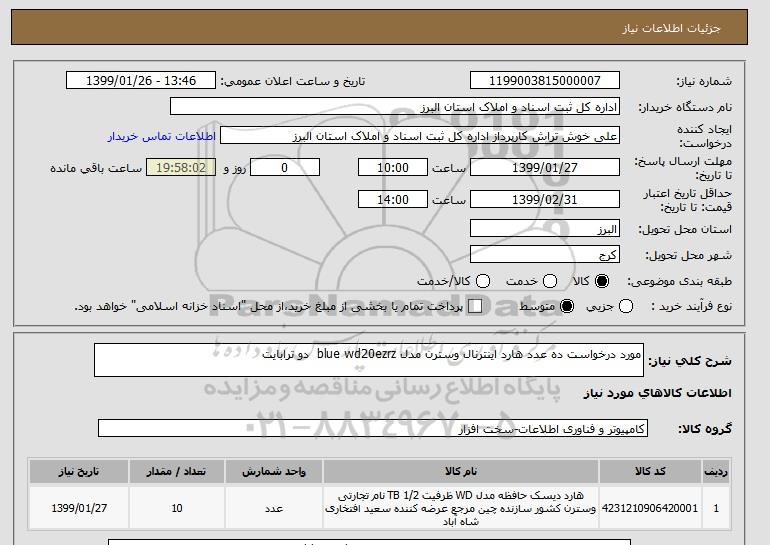
Task: Click the request creator field علی خوش تراش
Action: [420, 136]
